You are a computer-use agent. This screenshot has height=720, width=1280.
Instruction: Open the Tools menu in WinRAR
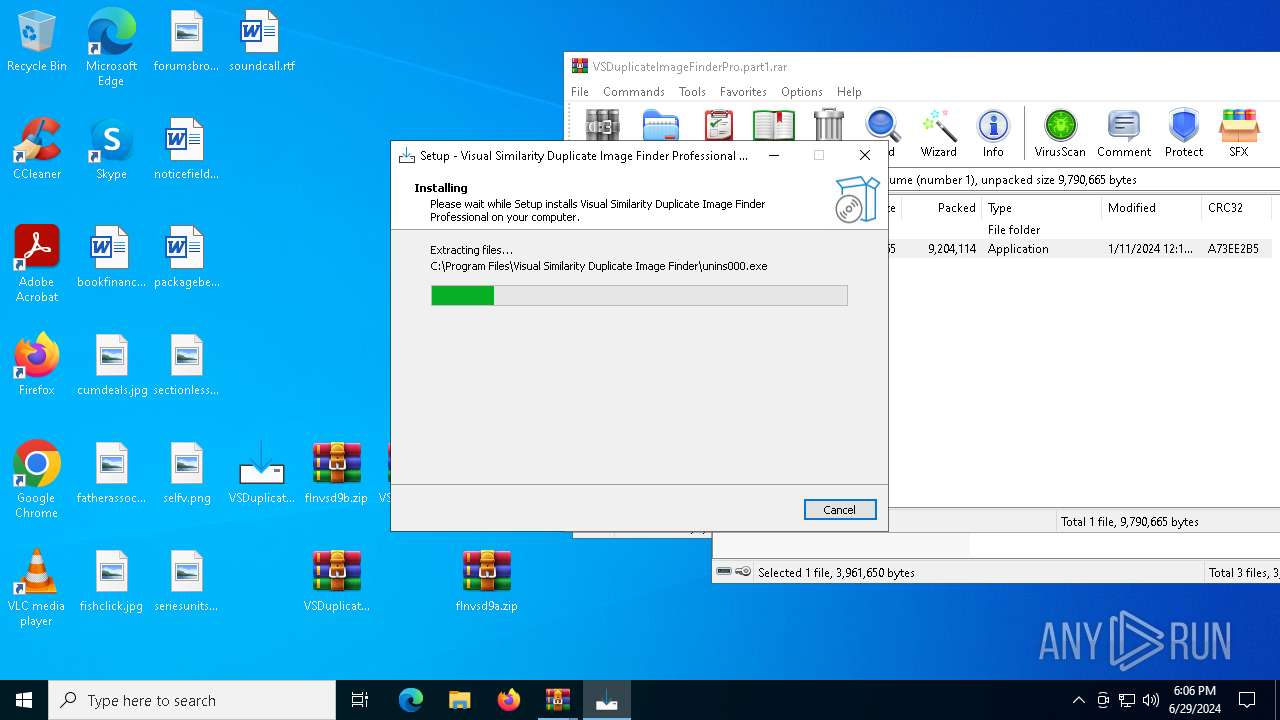click(x=692, y=91)
